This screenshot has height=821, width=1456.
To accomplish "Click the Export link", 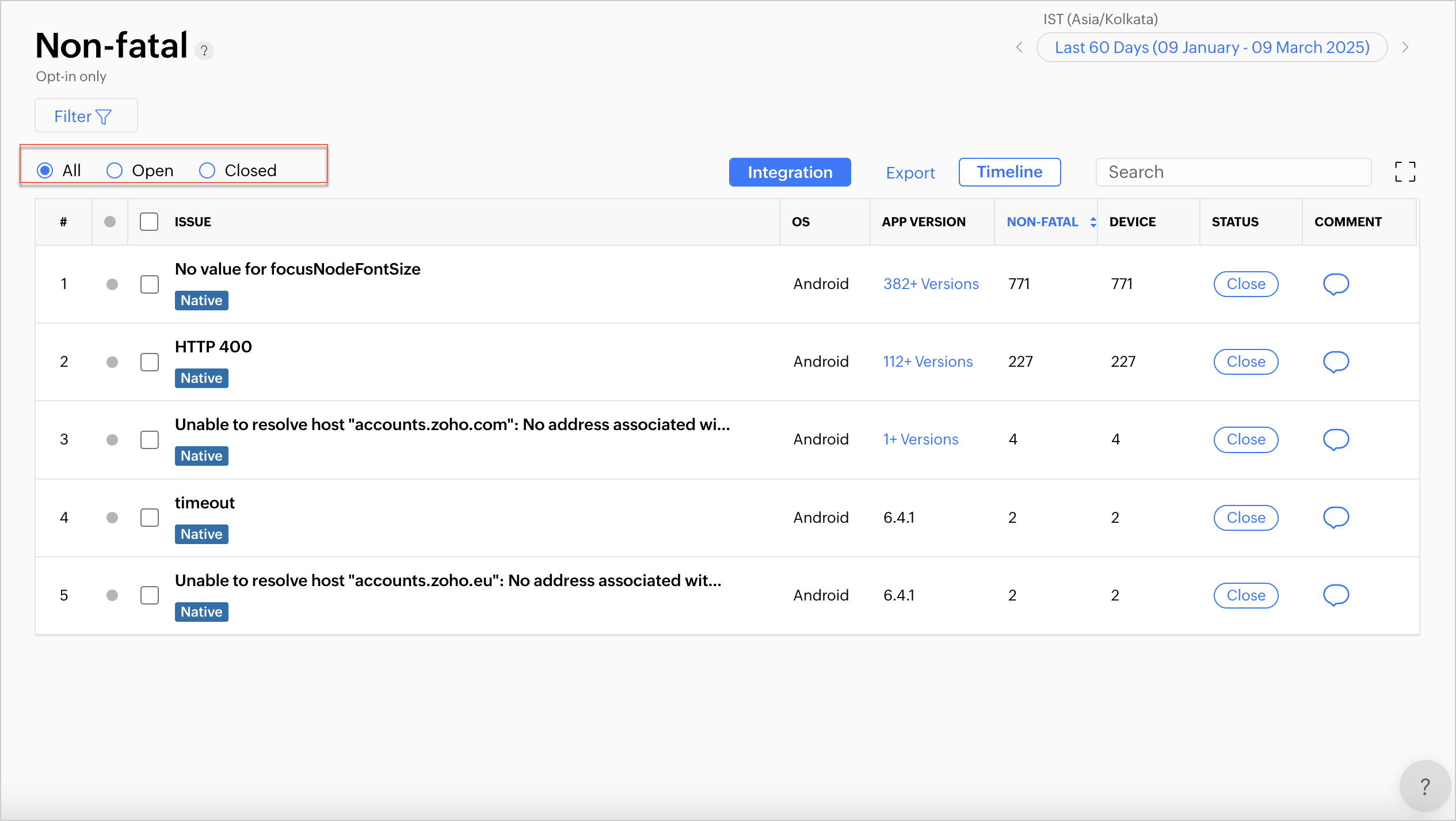I will pyautogui.click(x=910, y=173).
